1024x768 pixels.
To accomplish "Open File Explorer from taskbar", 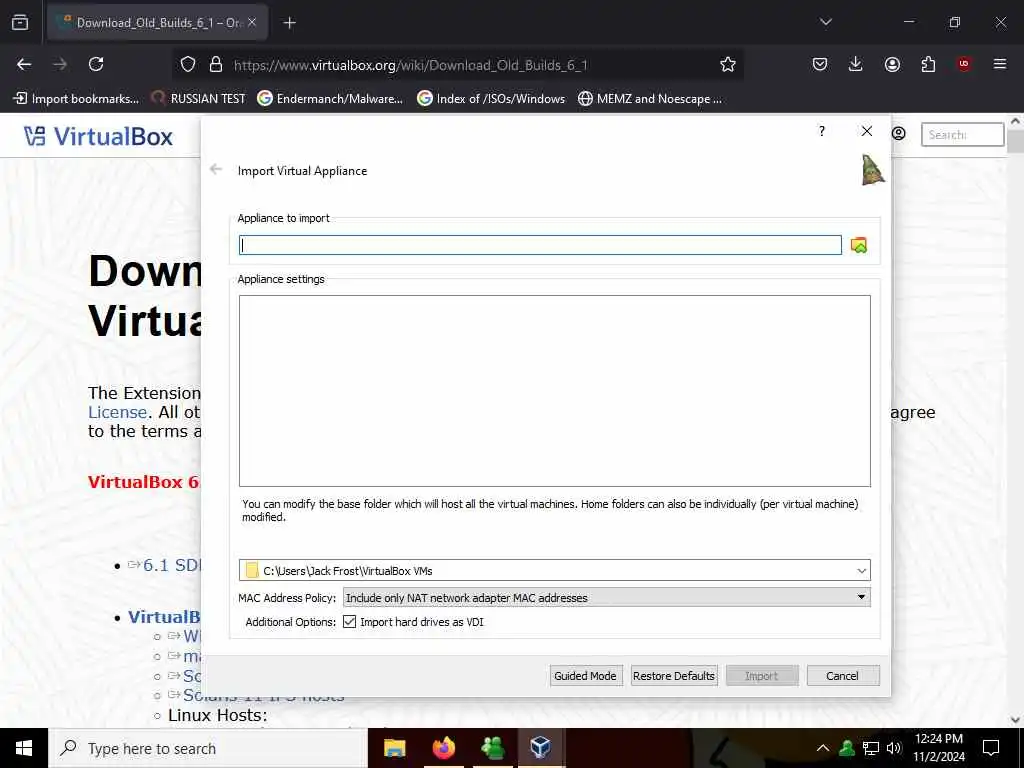I will (x=394, y=748).
